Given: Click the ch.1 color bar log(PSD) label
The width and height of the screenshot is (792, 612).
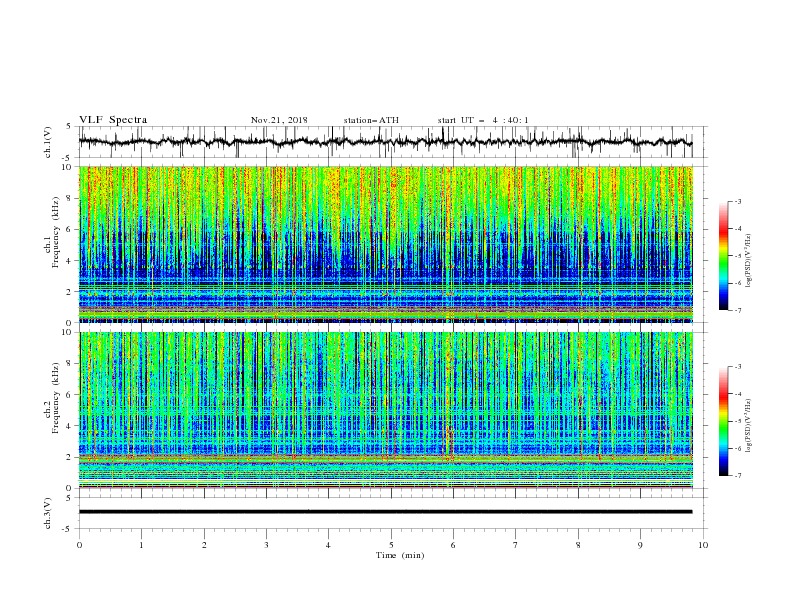Looking at the screenshot, I should (749, 261).
